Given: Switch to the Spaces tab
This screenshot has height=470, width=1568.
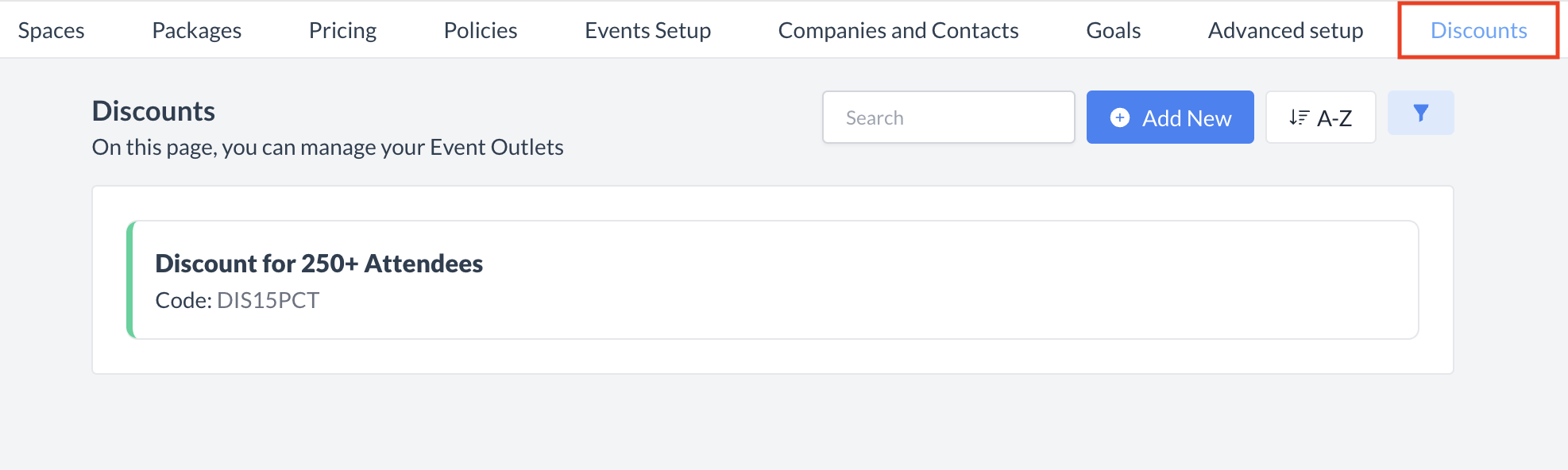Looking at the screenshot, I should click(51, 30).
